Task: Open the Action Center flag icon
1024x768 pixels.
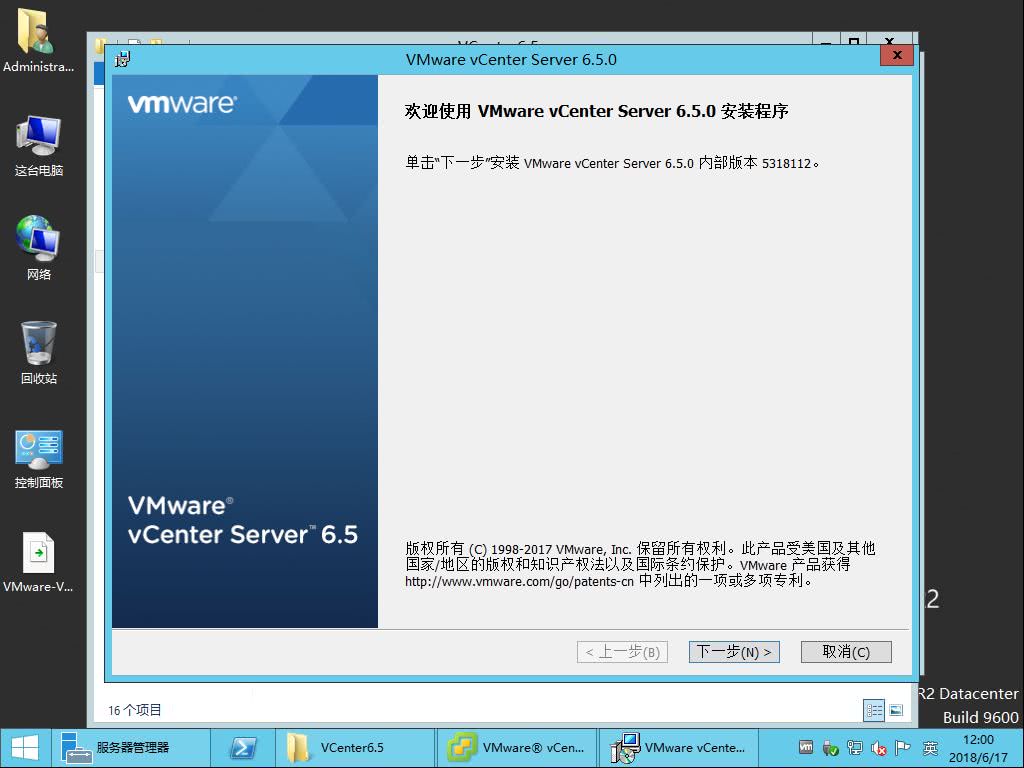Action: pos(903,748)
